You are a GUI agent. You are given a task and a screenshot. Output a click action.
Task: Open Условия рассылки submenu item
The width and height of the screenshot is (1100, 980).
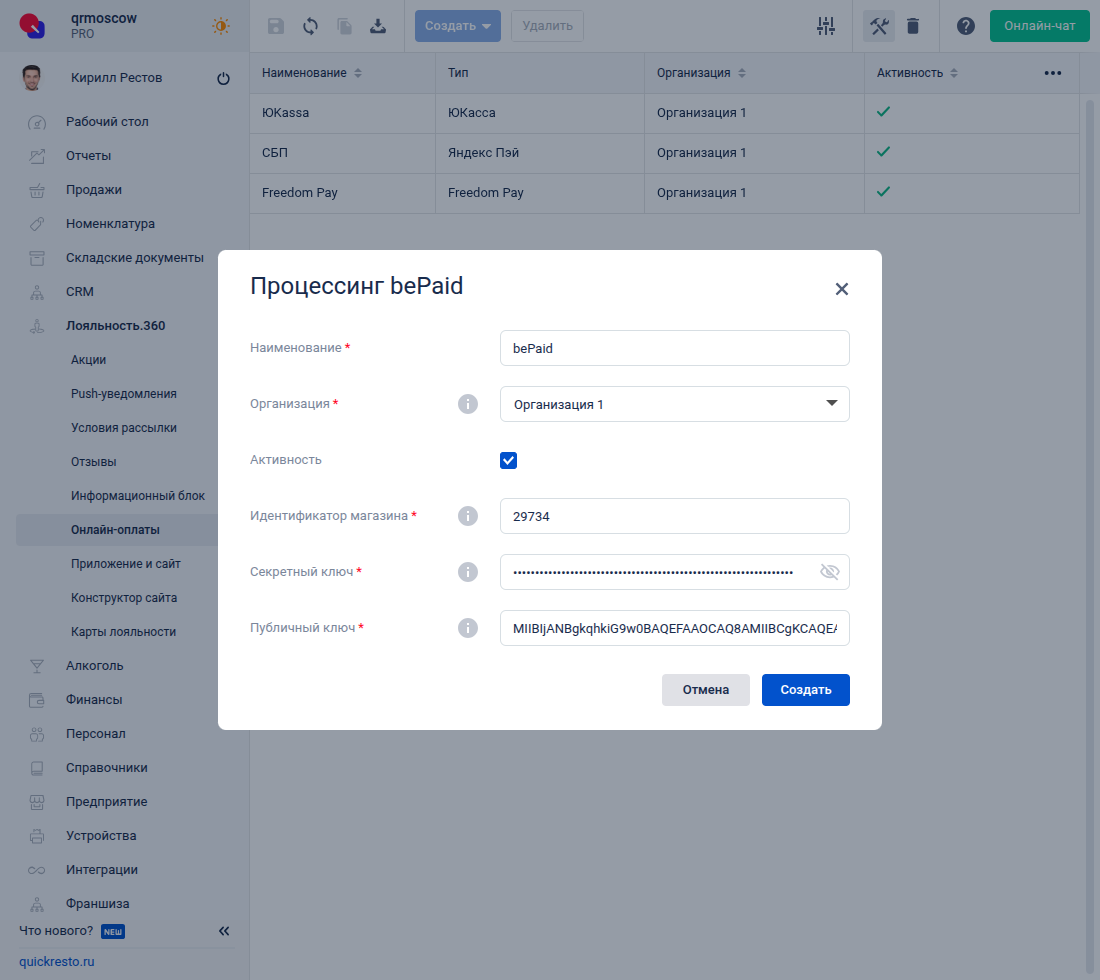(123, 428)
